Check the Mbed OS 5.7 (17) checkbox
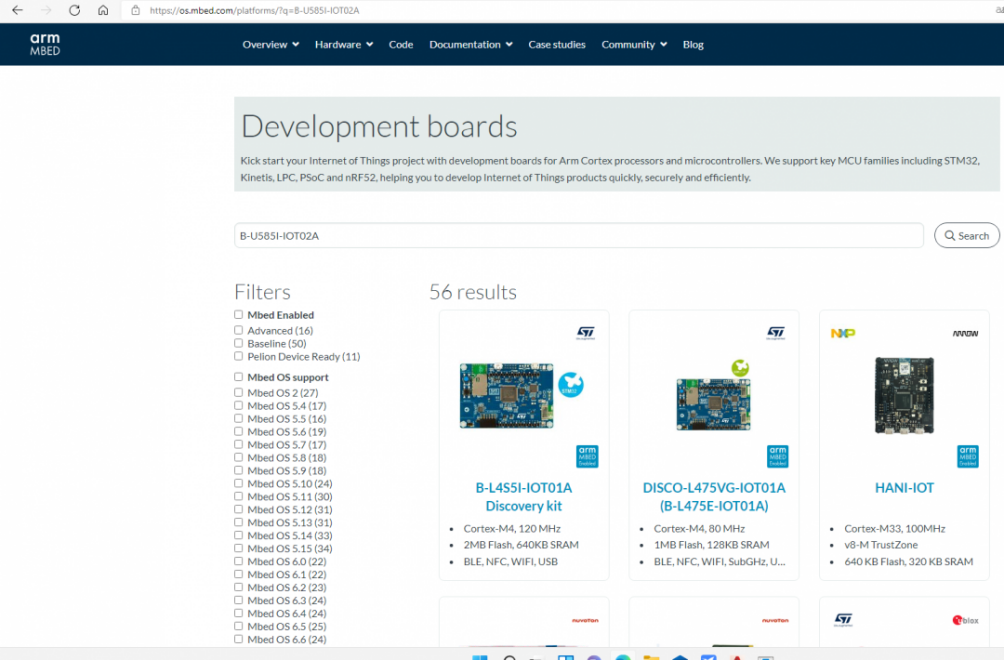 (x=238, y=444)
